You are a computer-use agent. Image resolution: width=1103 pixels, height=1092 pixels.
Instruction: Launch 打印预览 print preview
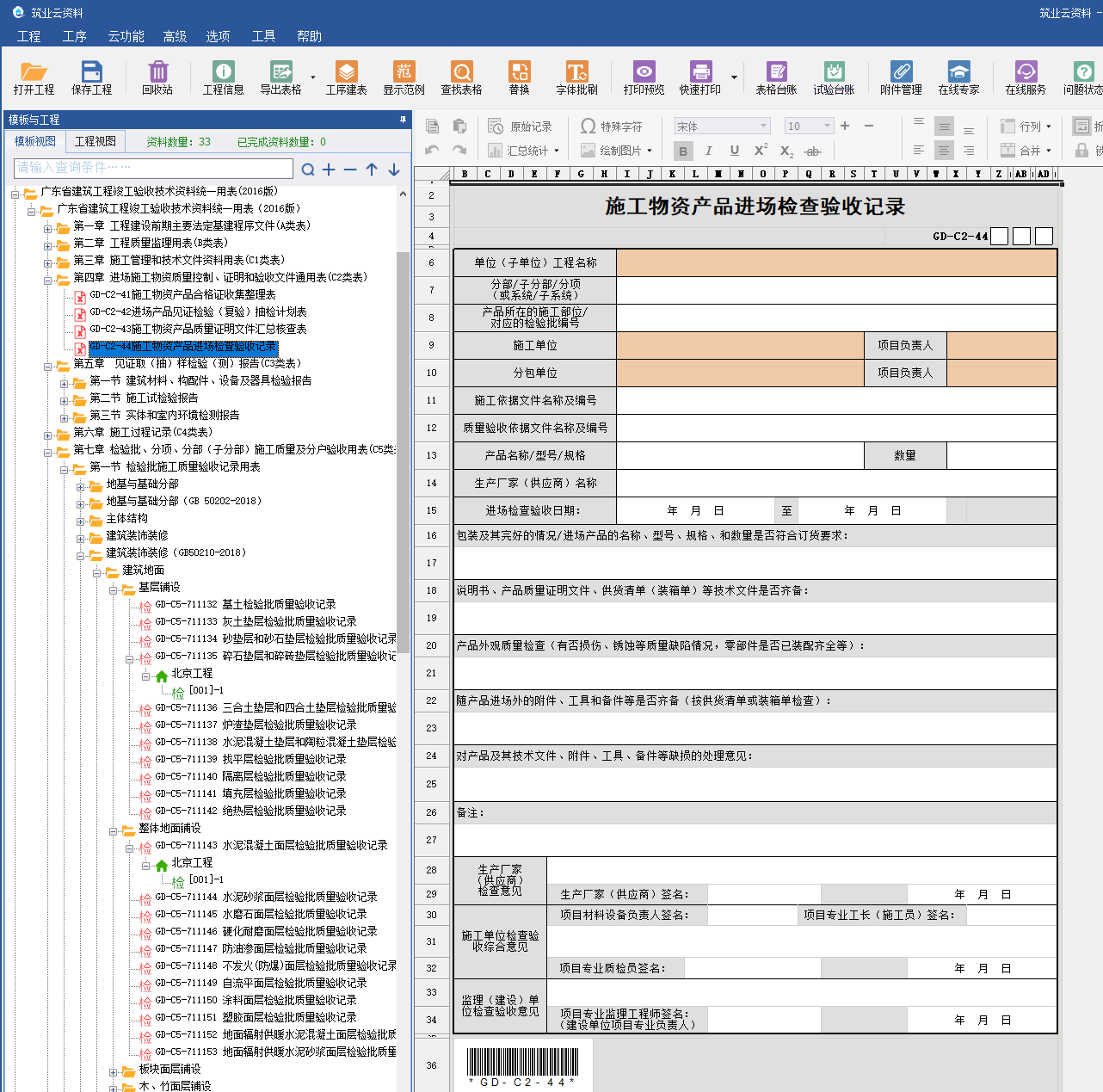(x=644, y=77)
